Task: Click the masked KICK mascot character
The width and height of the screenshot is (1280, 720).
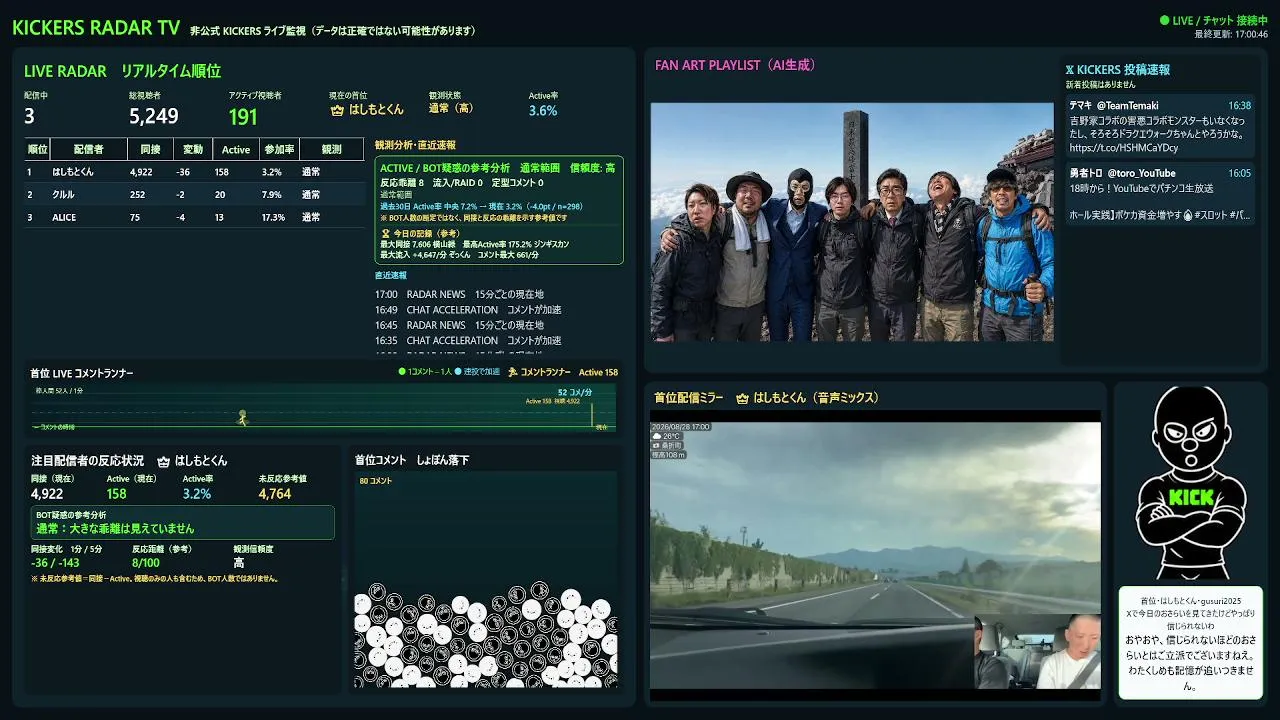Action: (1189, 483)
